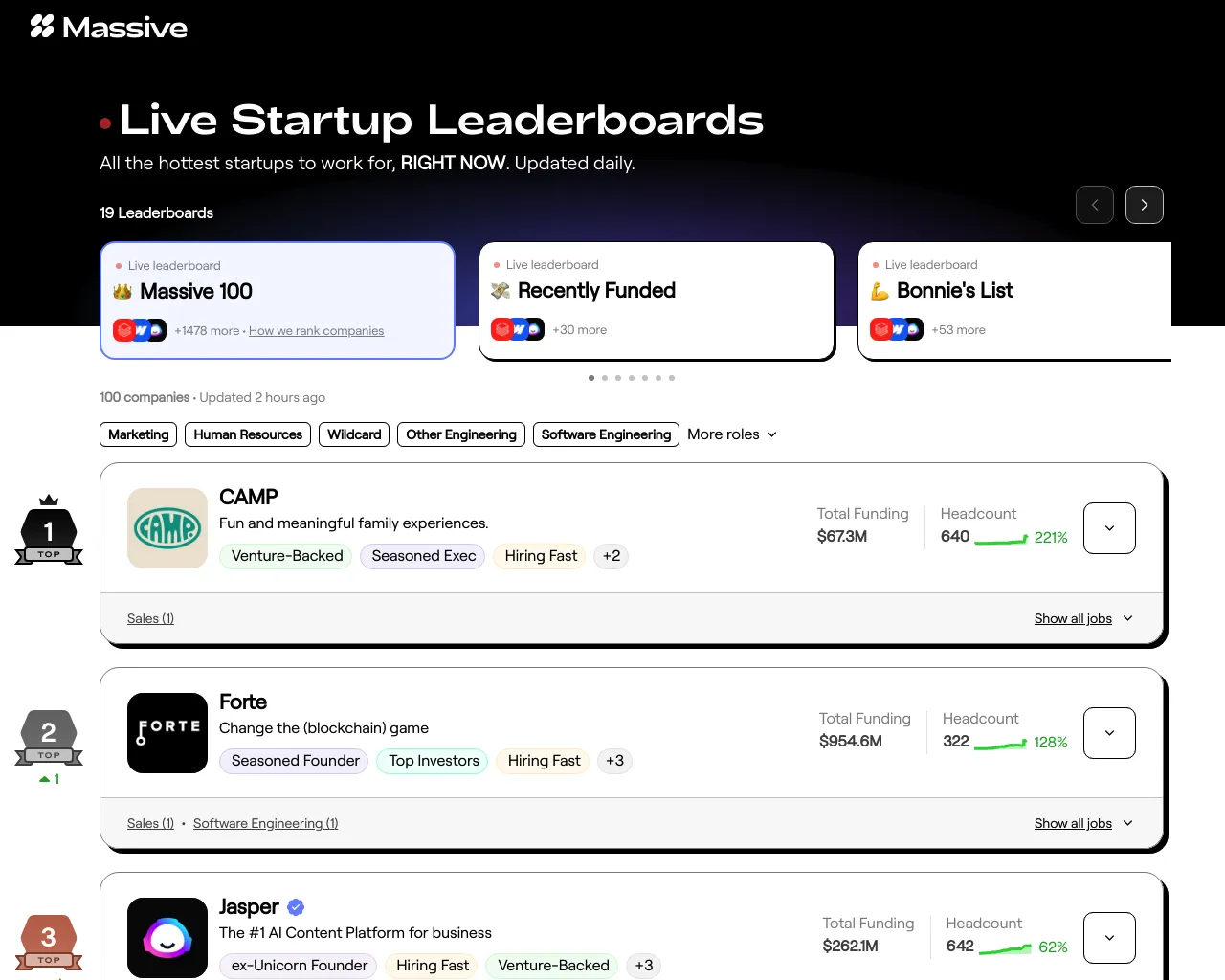Image resolution: width=1225 pixels, height=980 pixels.
Task: Click the verified badge next to Jasper
Action: tap(295, 906)
